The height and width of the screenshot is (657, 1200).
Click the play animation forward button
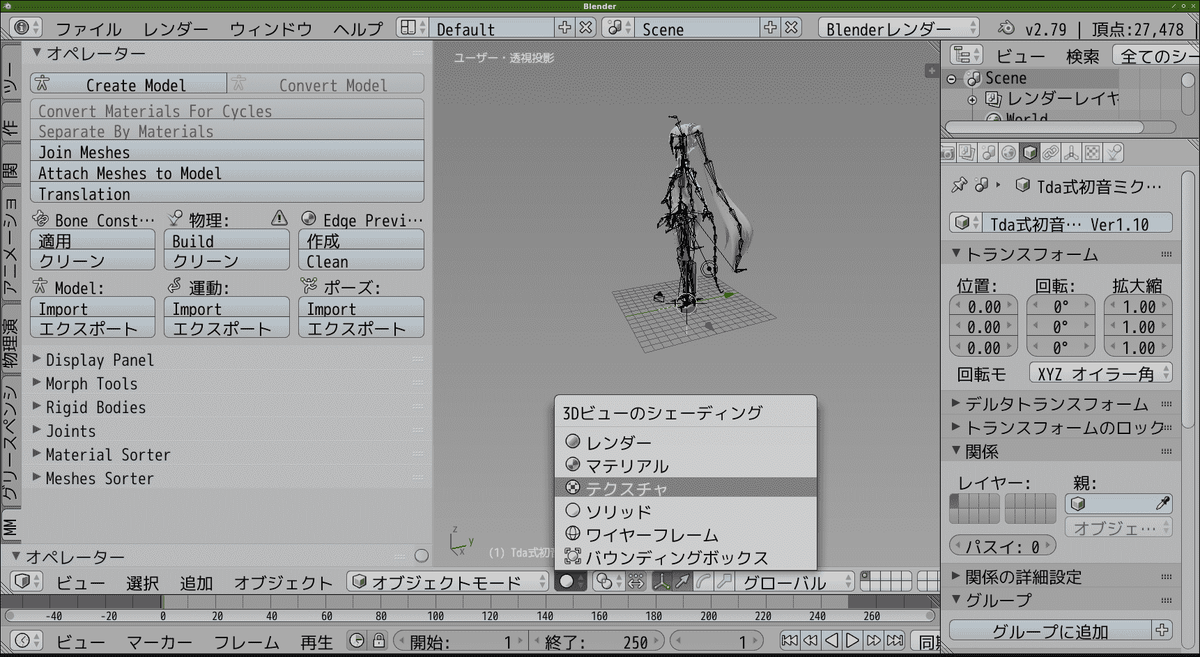pos(853,641)
